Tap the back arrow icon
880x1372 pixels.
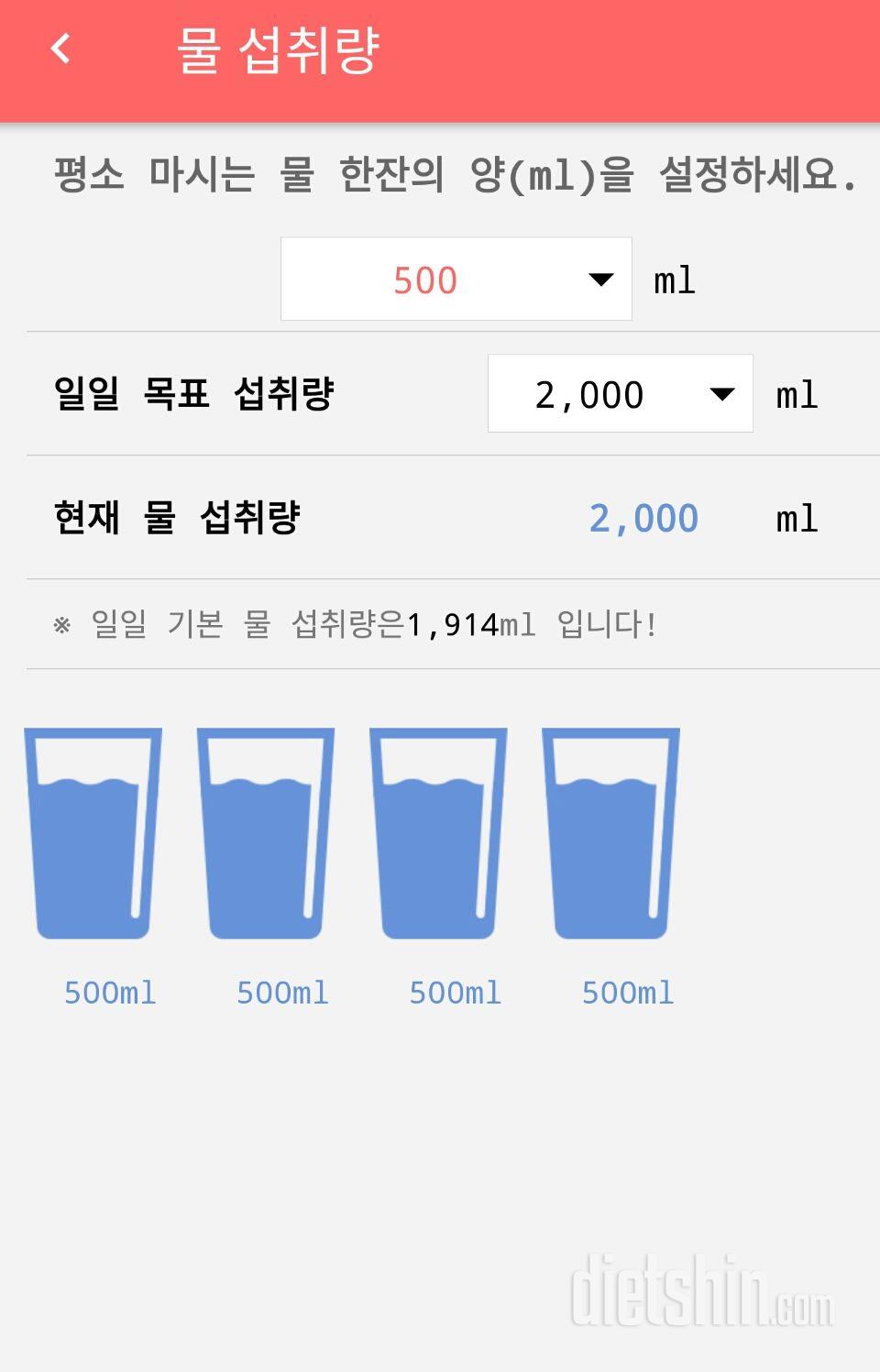[60, 49]
